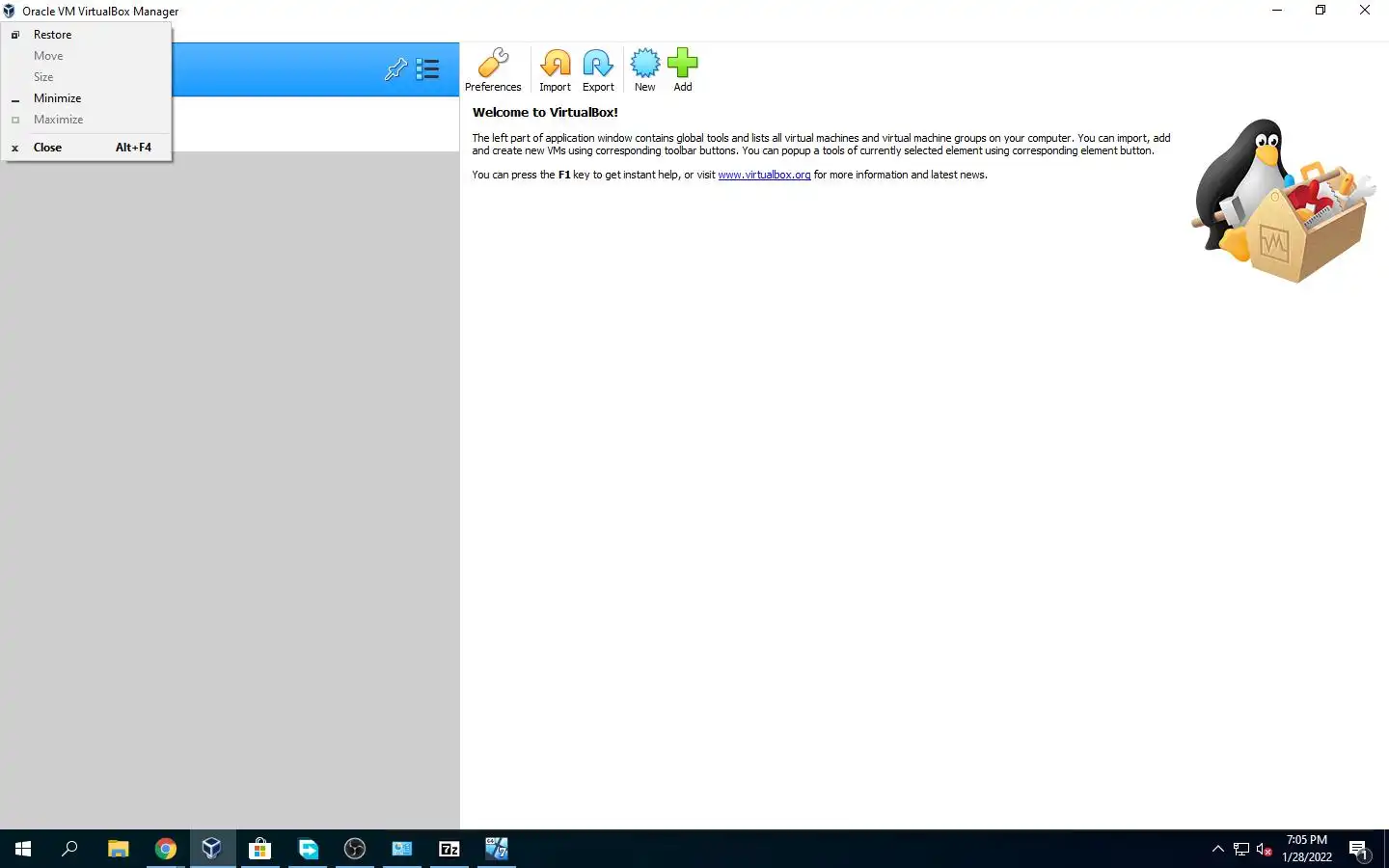Image resolution: width=1389 pixels, height=868 pixels.
Task: Click the VirtualBox icon in the title bar
Action: (x=9, y=11)
